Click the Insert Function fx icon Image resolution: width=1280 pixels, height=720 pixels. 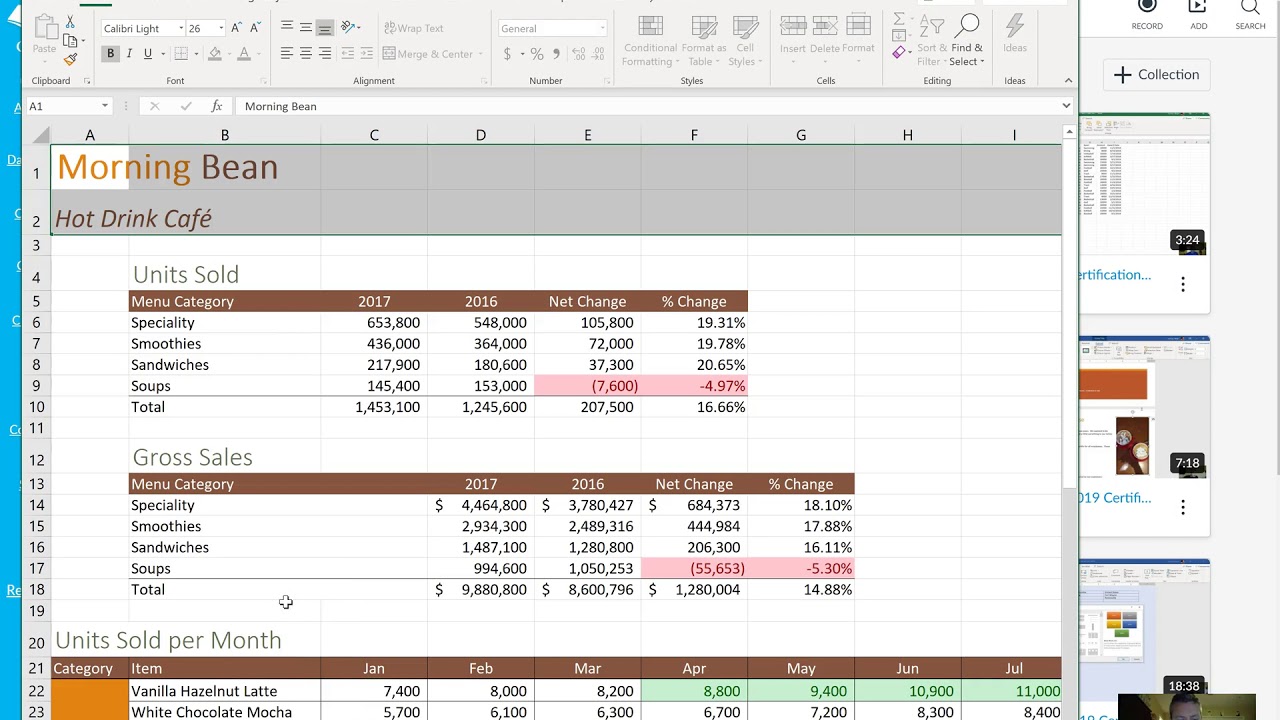(x=216, y=106)
